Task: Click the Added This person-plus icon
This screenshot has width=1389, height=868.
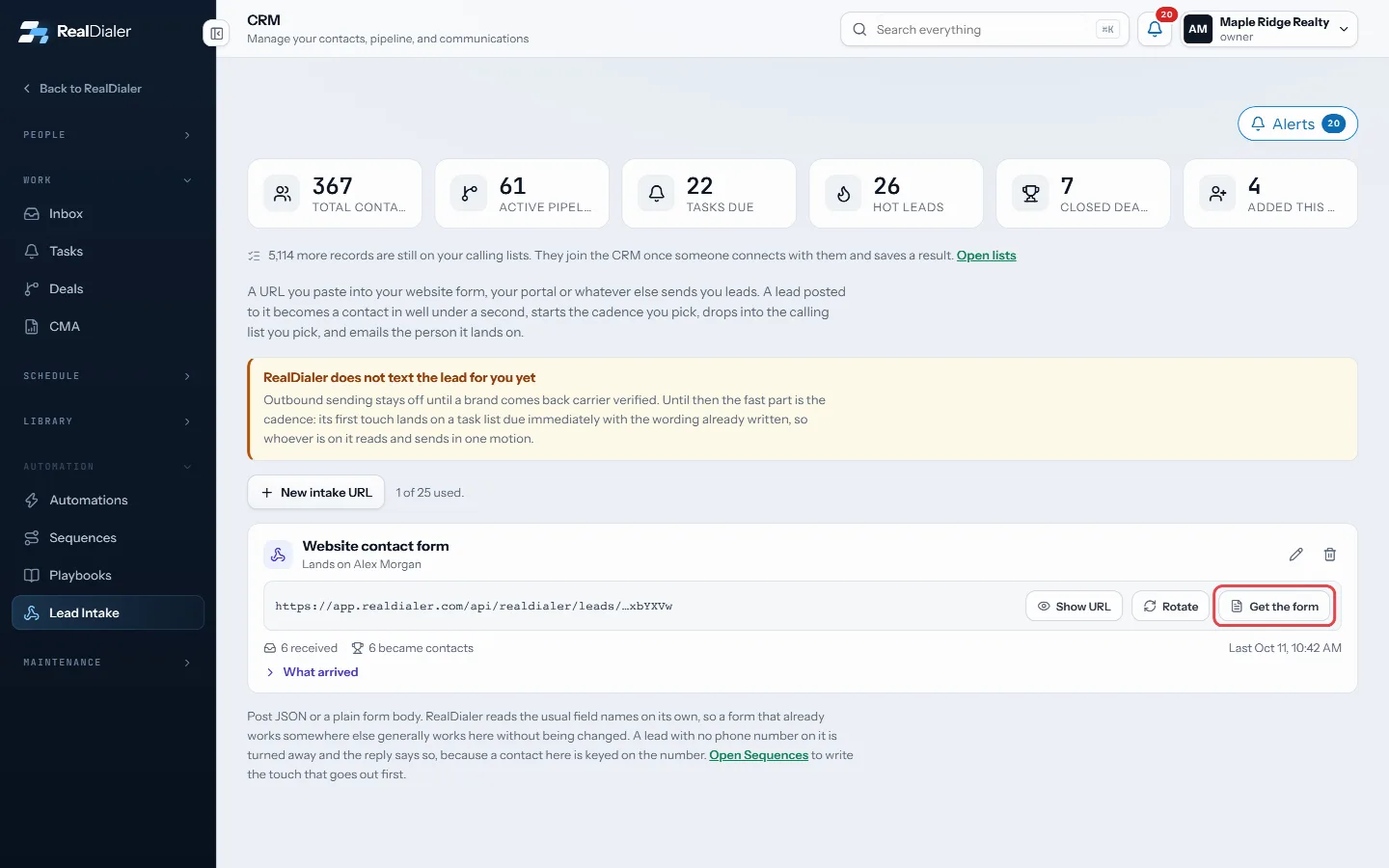Action: point(1217,194)
